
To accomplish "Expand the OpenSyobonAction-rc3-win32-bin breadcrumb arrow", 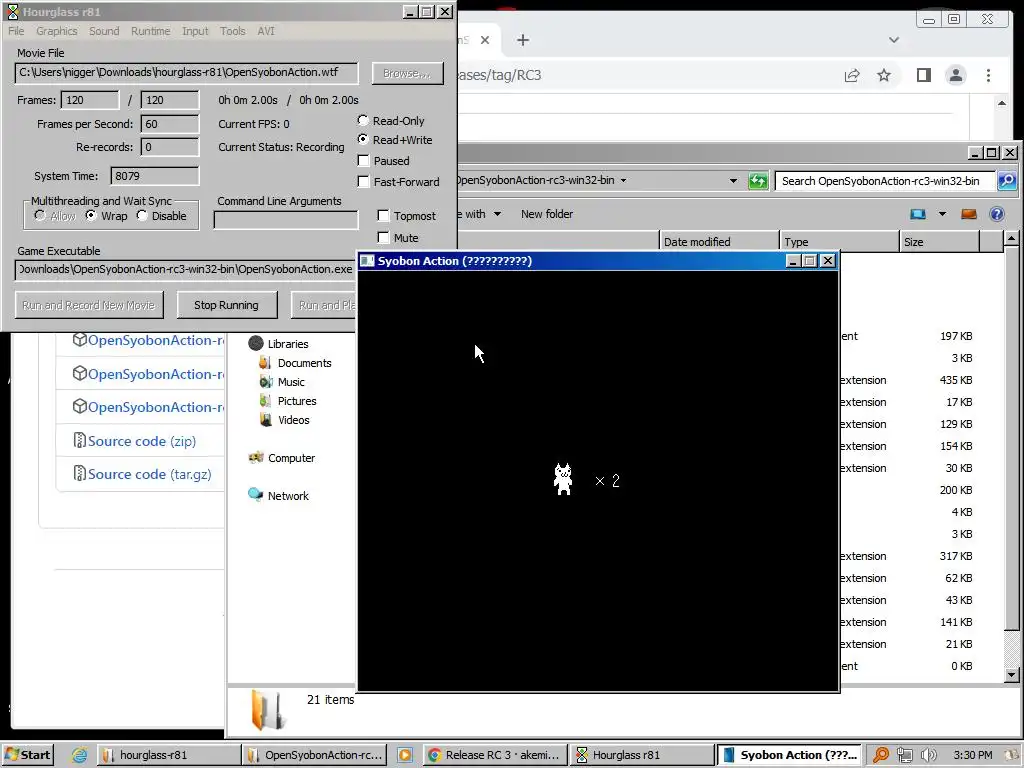I will tap(624, 180).
